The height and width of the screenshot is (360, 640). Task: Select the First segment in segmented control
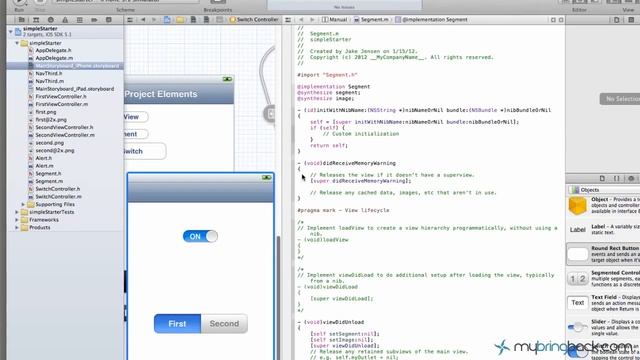[177, 324]
